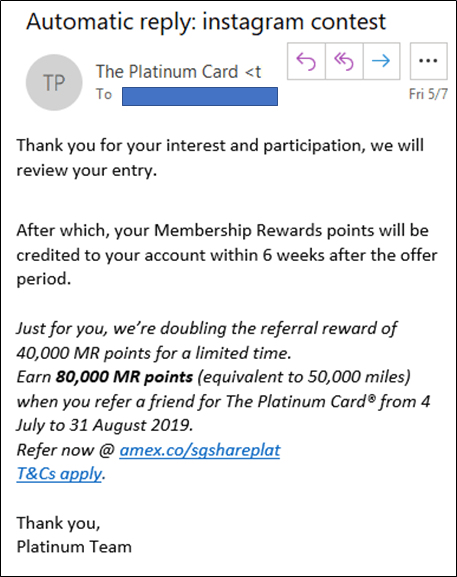457x577 pixels.
Task: Click the Reply All double-arrow icon
Action: click(344, 61)
